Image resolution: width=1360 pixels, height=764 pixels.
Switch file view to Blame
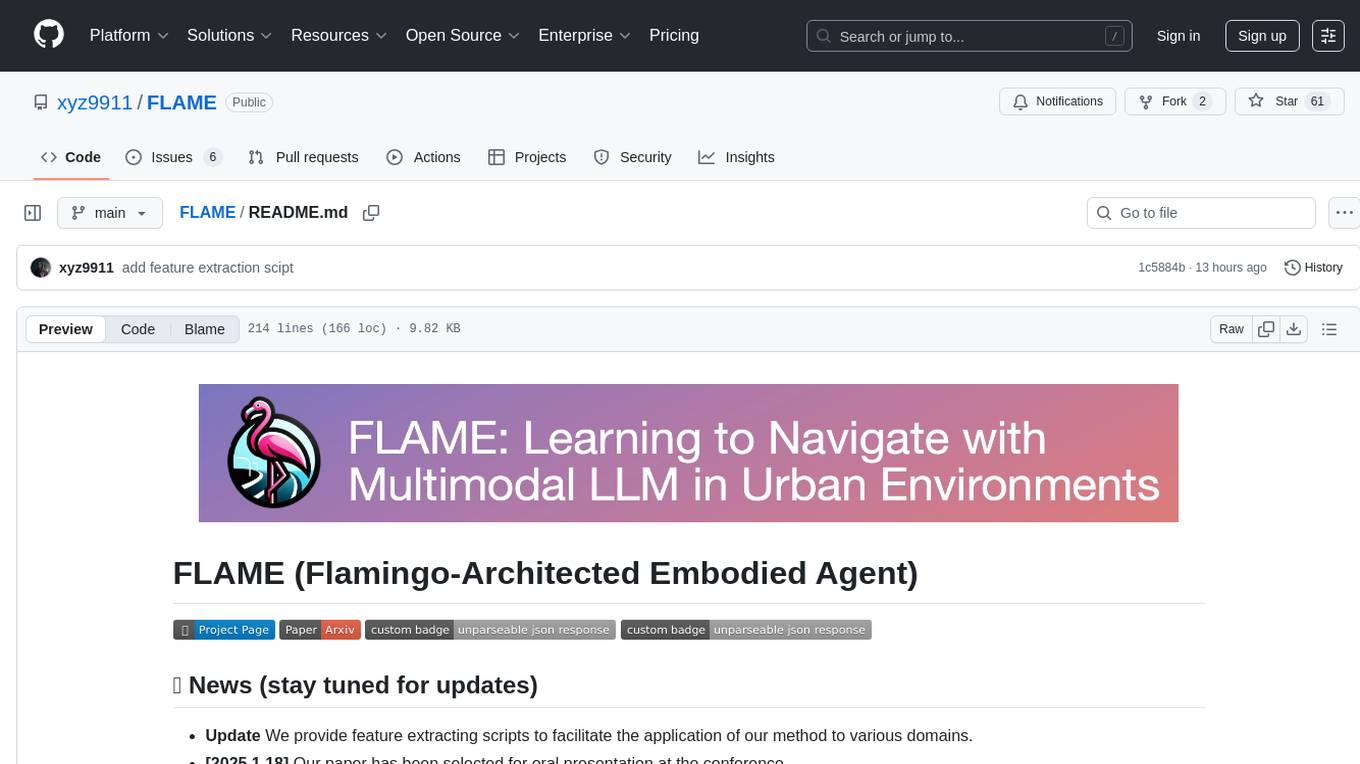click(x=204, y=329)
